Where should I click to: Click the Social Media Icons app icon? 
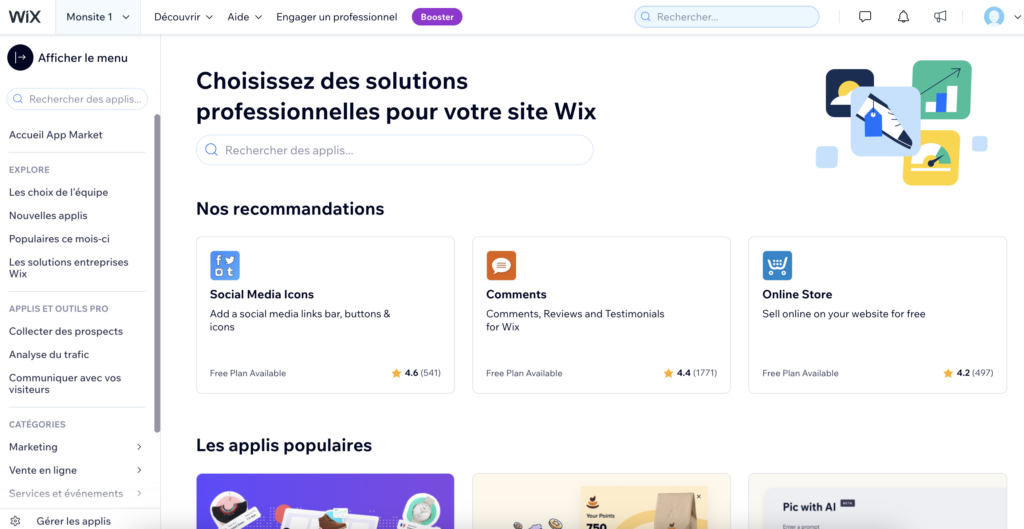225,265
